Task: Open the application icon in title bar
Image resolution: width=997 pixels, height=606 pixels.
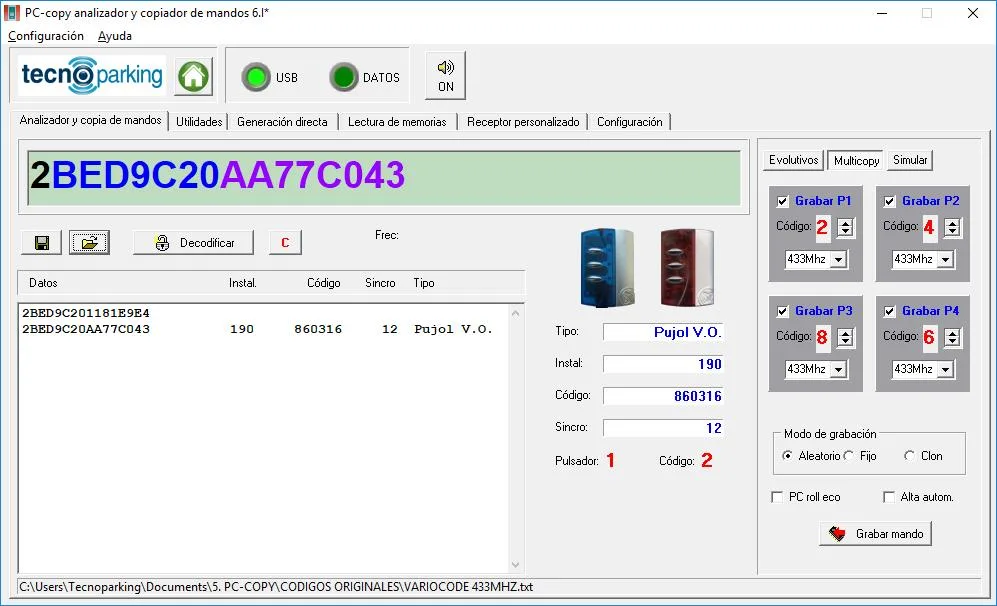Action: [11, 13]
